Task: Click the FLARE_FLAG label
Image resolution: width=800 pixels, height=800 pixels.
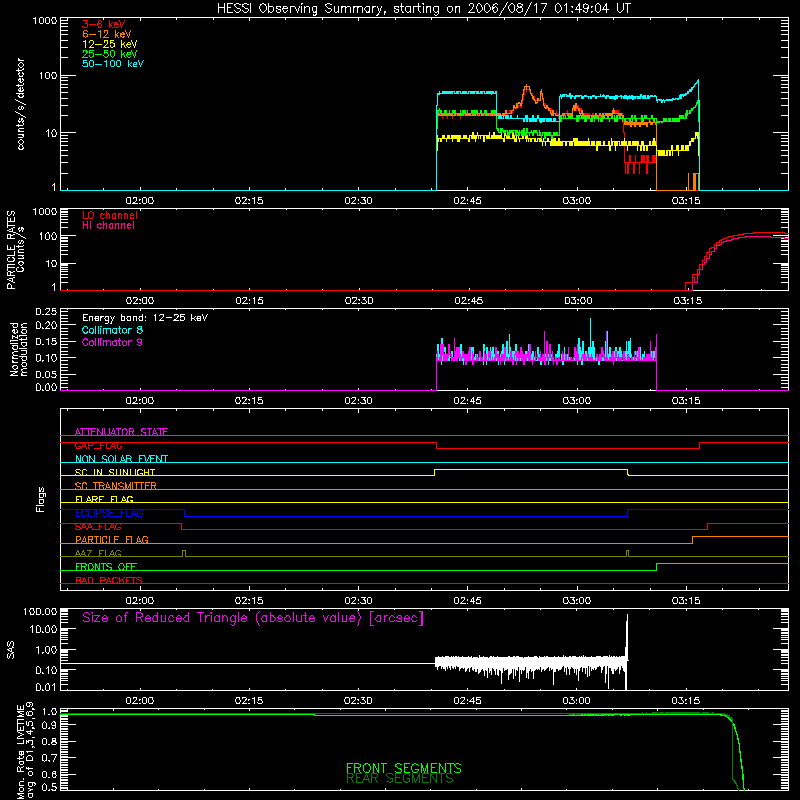Action: [104, 499]
